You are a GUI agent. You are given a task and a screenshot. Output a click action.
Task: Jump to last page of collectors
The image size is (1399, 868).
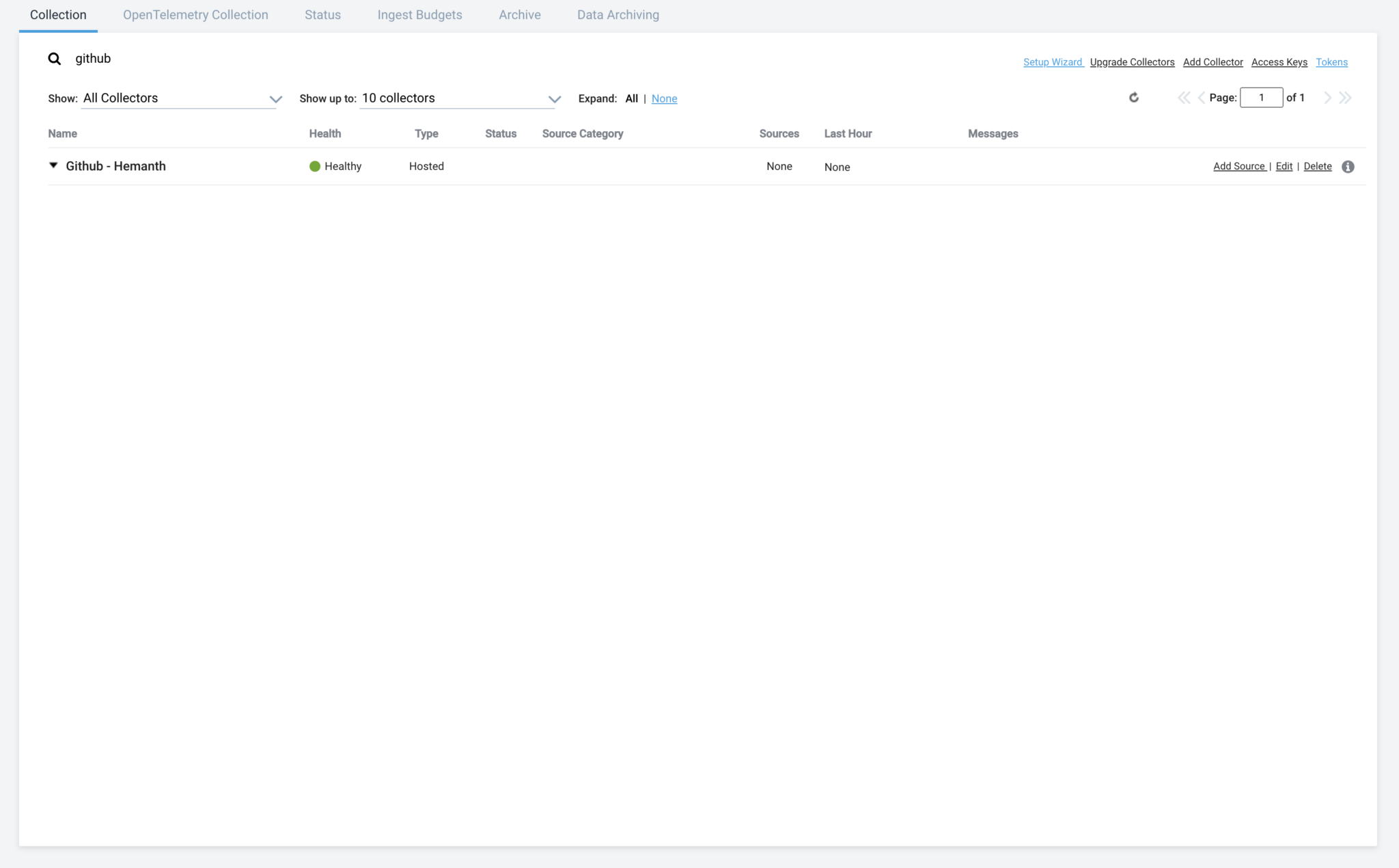1345,98
